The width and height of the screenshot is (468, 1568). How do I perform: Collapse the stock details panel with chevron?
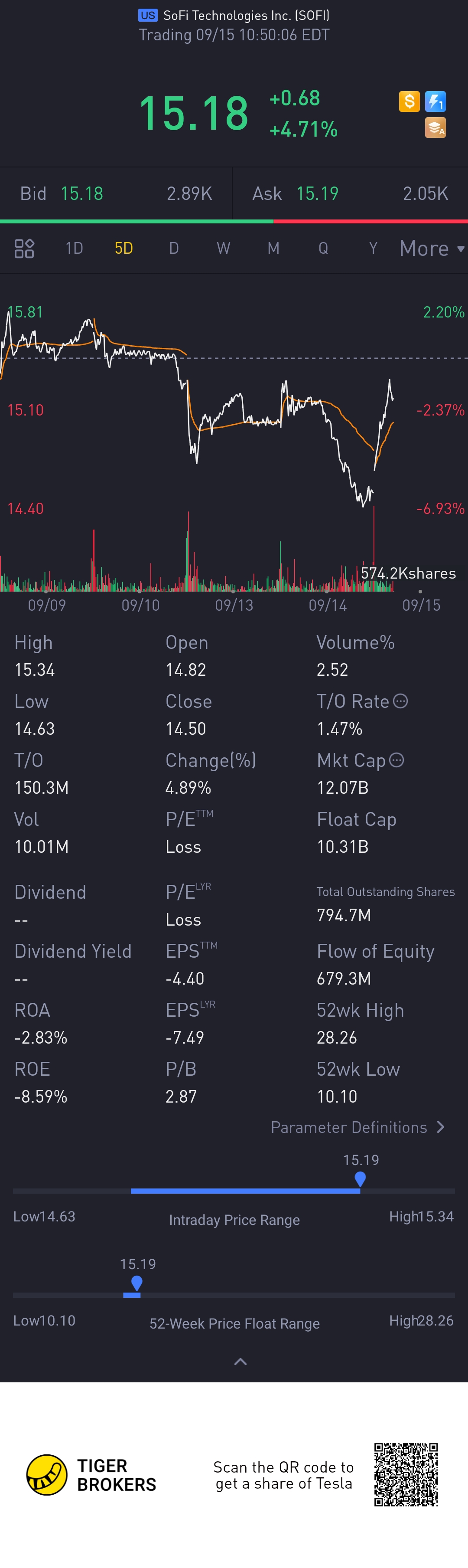click(x=240, y=1362)
